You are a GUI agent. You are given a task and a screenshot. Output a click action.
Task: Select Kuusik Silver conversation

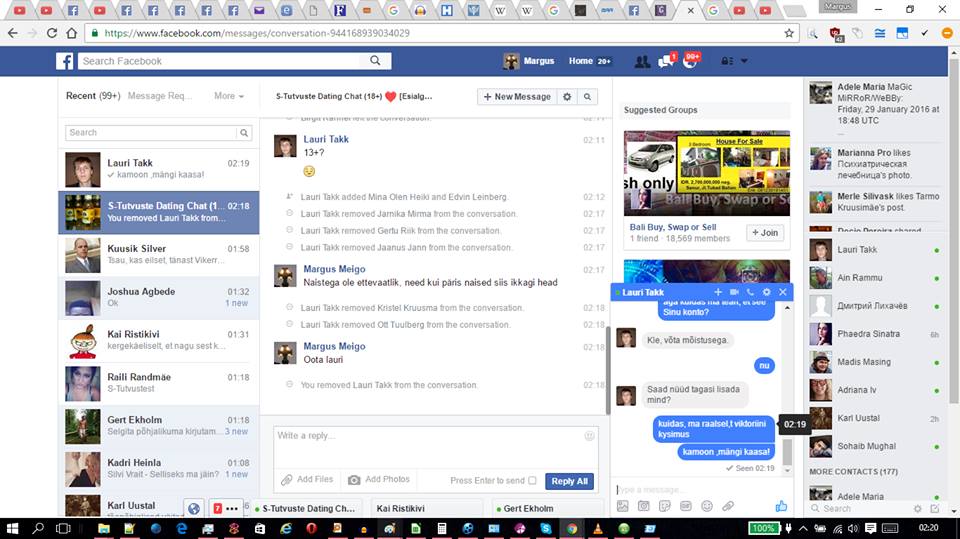pos(159,255)
